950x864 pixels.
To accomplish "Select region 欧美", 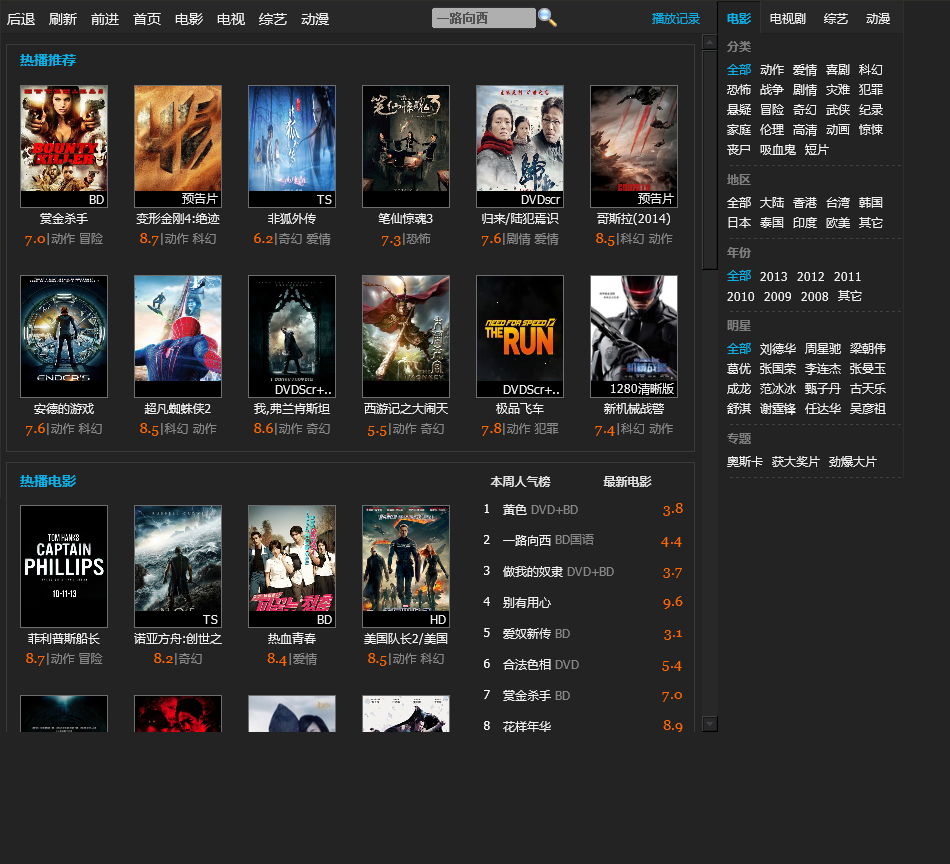I will pyautogui.click(x=837, y=222).
